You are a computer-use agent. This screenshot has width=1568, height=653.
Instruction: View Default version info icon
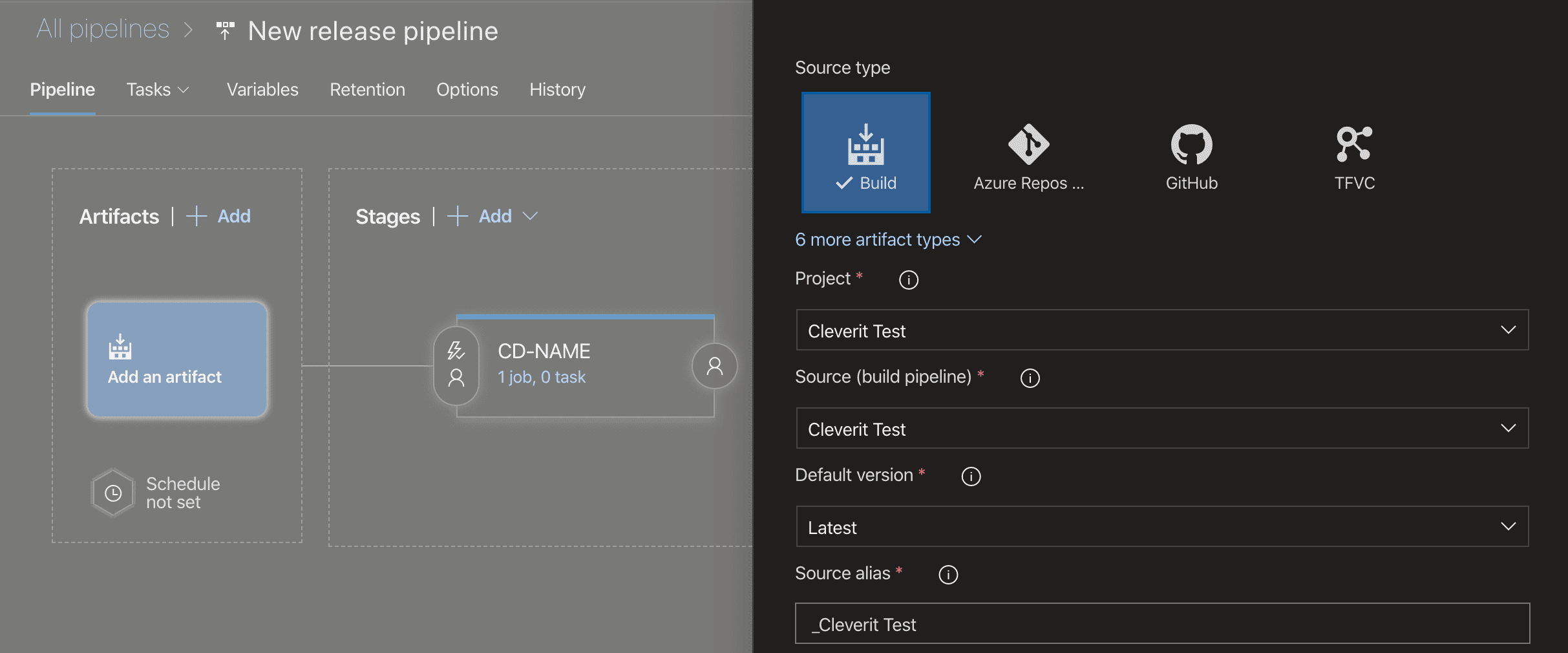[x=971, y=476]
